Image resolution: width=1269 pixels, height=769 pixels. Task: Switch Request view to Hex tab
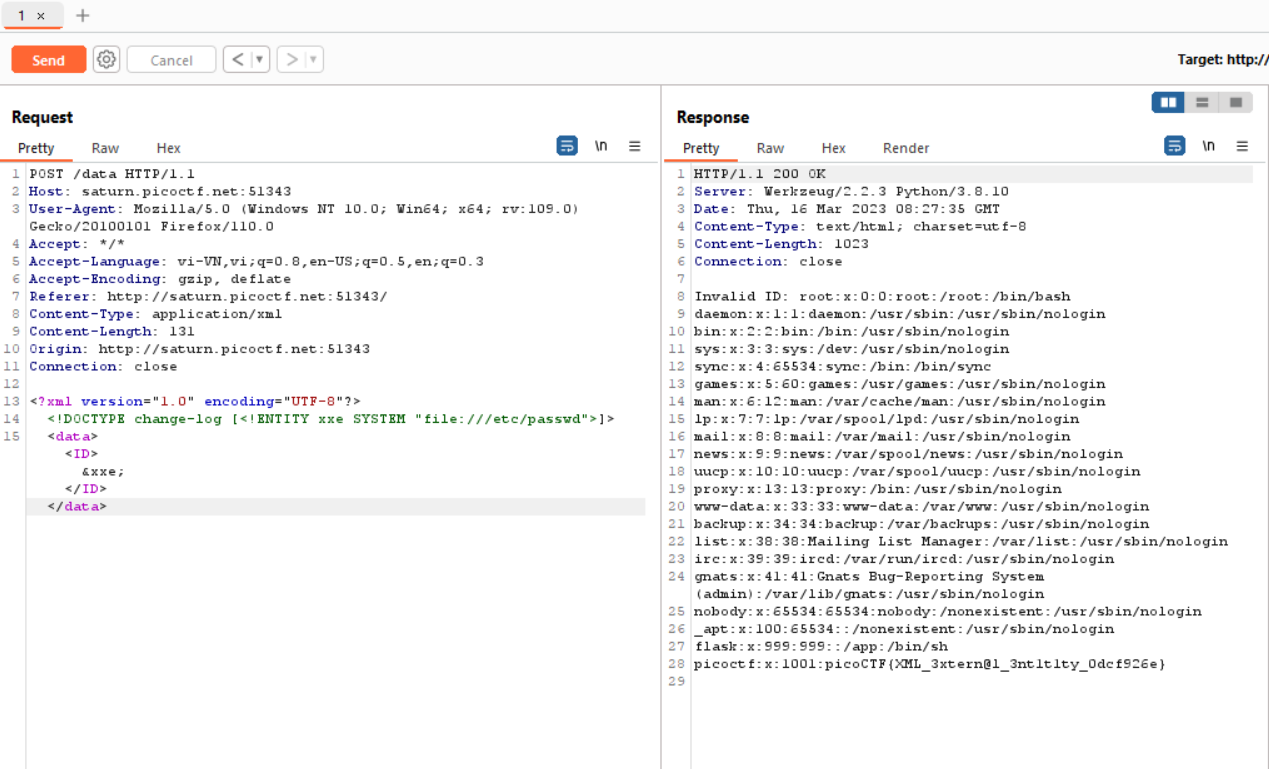(x=168, y=148)
